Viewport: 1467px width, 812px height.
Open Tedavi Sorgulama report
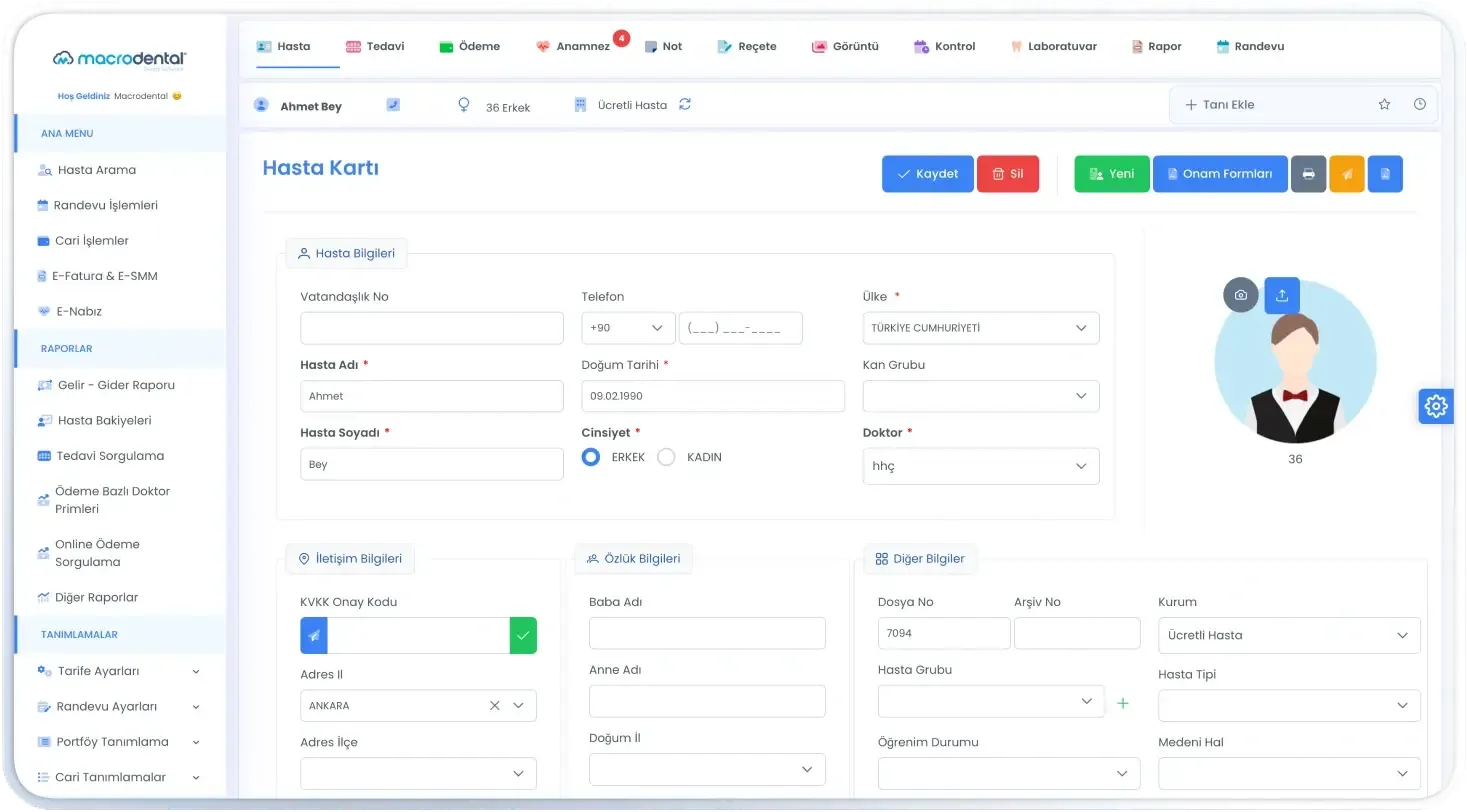pos(100,456)
